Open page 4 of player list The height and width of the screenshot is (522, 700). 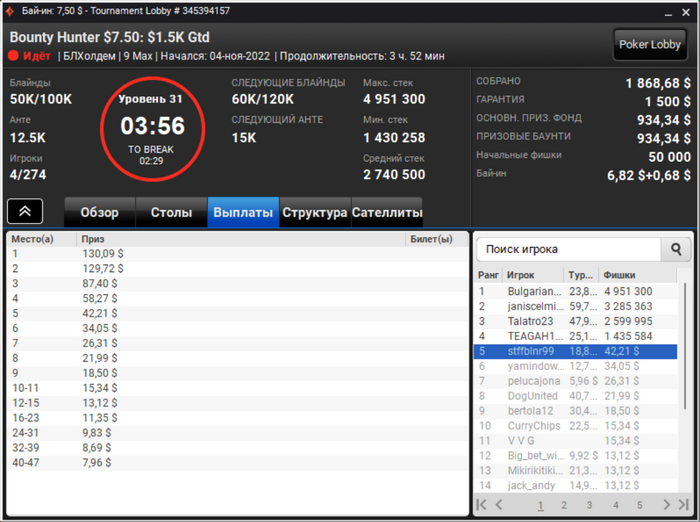[616, 505]
